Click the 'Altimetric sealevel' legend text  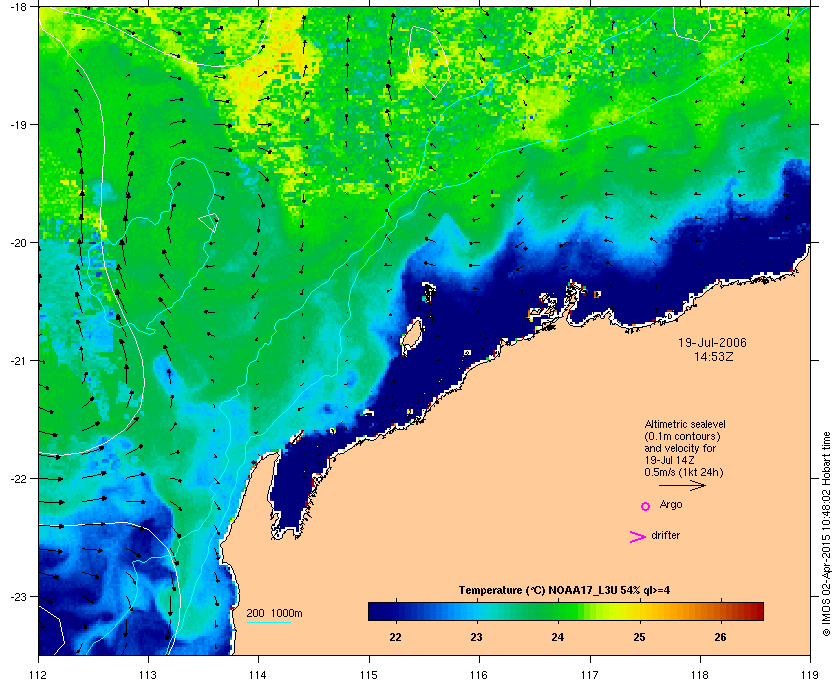(x=685, y=424)
